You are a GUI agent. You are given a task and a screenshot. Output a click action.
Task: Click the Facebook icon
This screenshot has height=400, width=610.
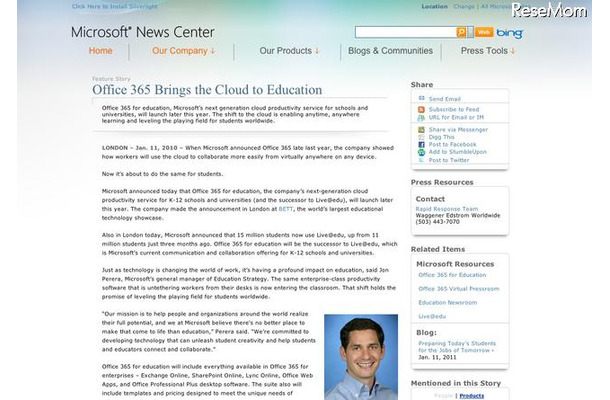421,144
